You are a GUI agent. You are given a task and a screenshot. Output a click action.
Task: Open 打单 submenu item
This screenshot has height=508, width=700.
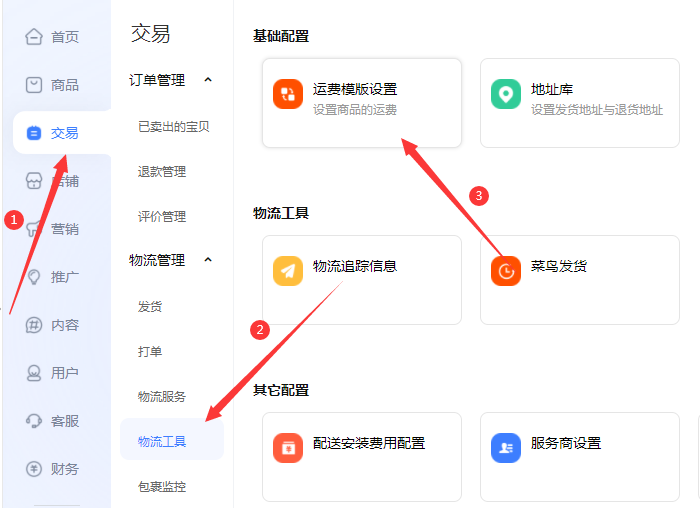(150, 352)
